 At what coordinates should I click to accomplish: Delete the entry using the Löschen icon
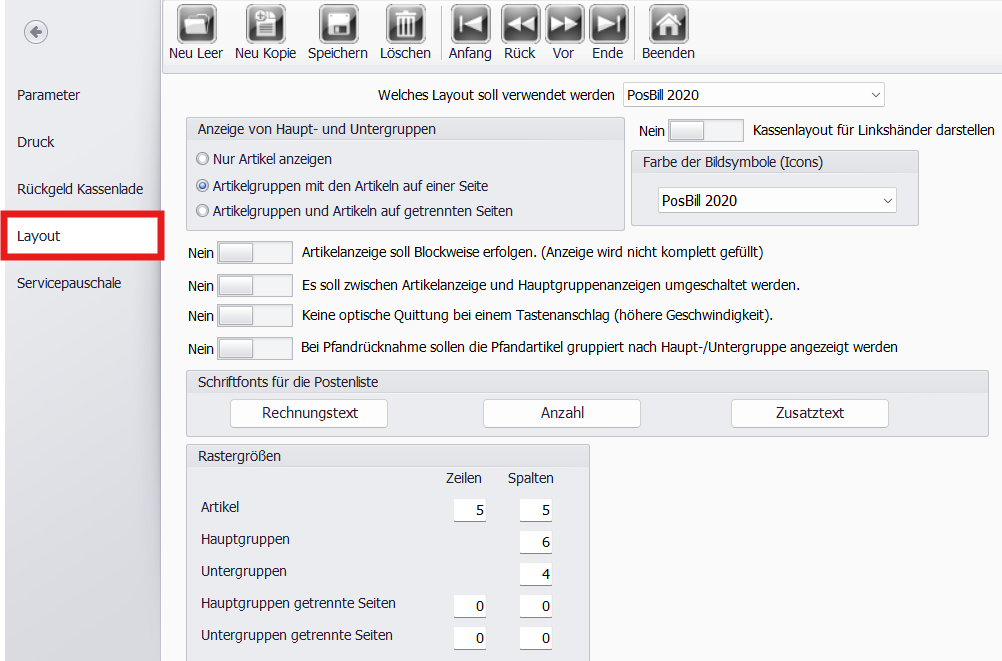405,23
